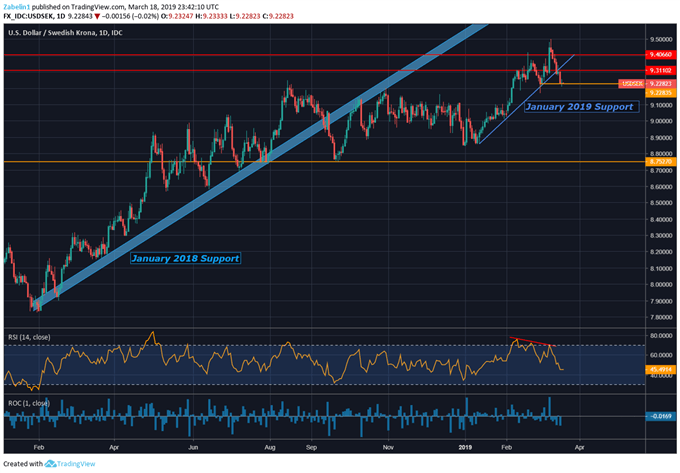This screenshot has width=680, height=473.
Task: Click the 2019 year label on the time axis
Action: (465, 447)
